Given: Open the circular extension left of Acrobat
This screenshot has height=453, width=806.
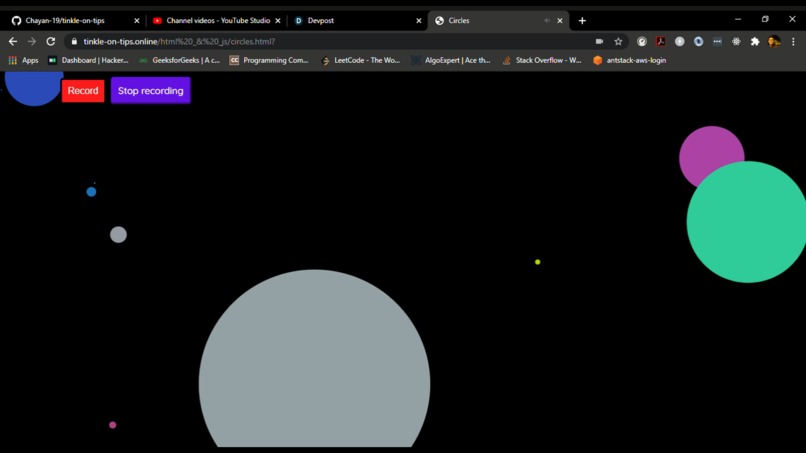Looking at the screenshot, I should click(642, 42).
